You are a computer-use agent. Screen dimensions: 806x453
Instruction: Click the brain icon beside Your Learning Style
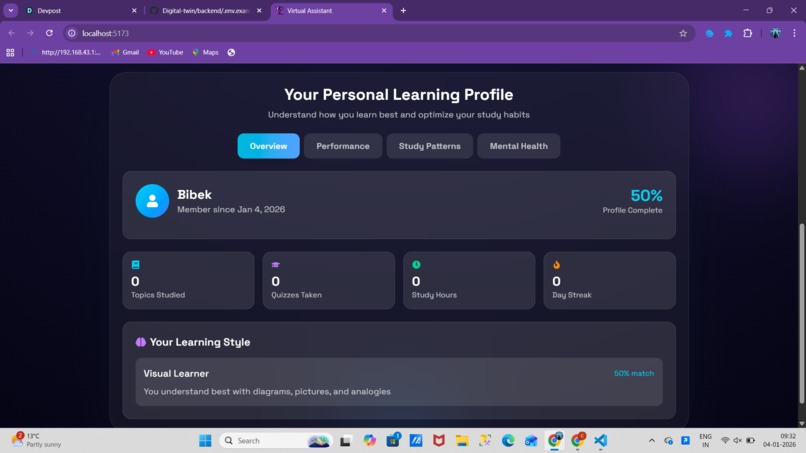pos(140,342)
